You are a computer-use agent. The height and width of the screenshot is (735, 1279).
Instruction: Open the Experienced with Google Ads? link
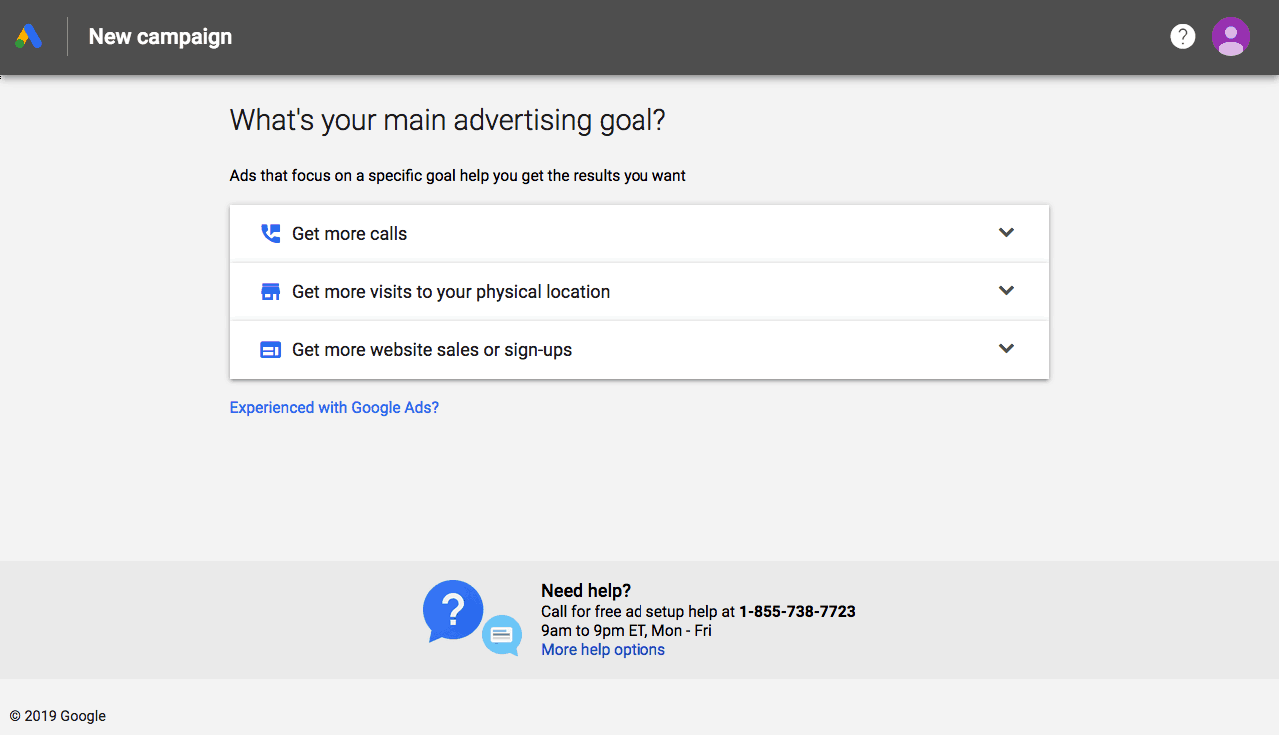pos(334,408)
